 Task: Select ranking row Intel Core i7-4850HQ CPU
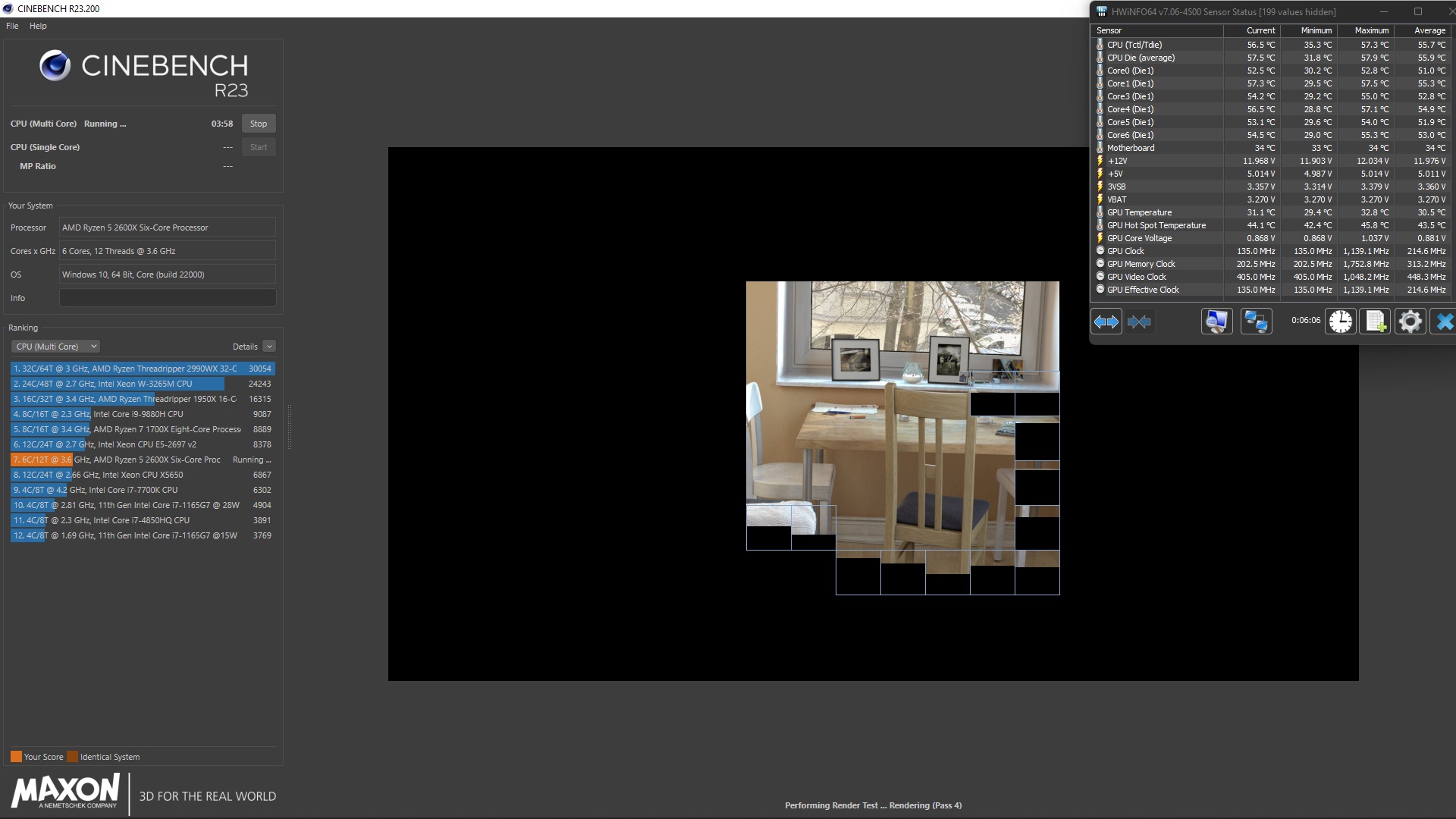pos(143,520)
